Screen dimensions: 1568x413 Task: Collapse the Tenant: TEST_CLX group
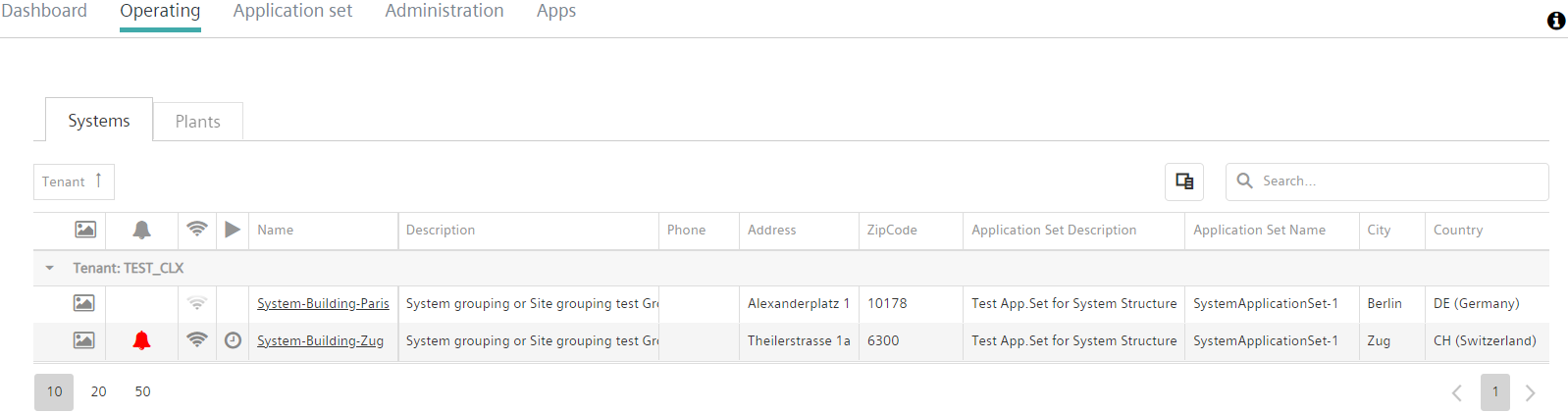[50, 268]
